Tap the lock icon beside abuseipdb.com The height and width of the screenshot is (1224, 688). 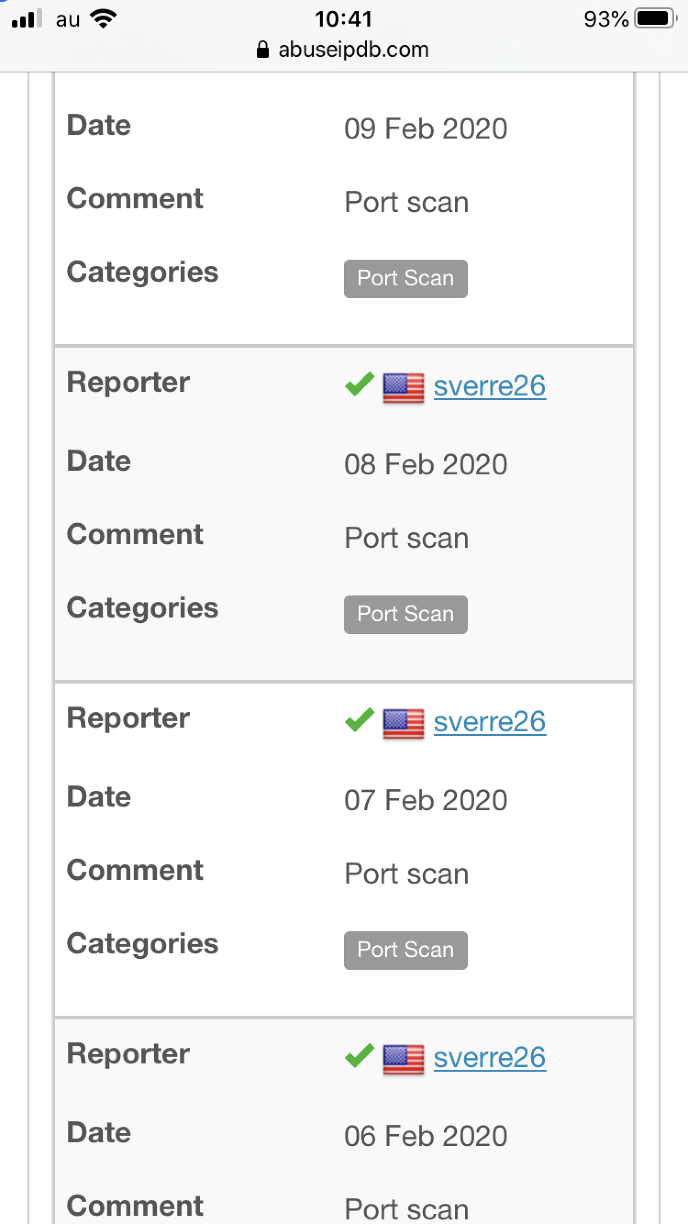[264, 49]
